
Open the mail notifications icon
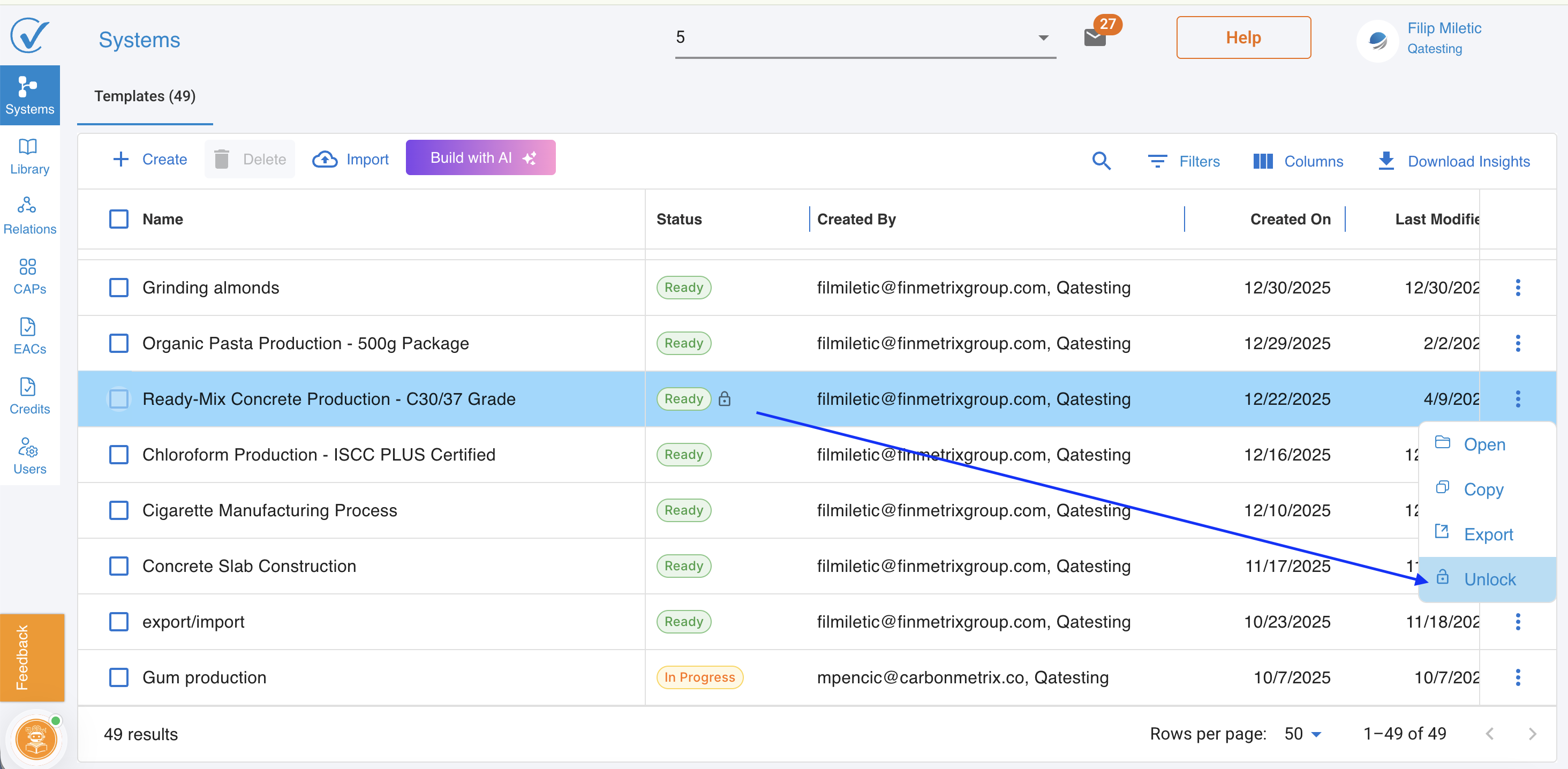tap(1095, 37)
